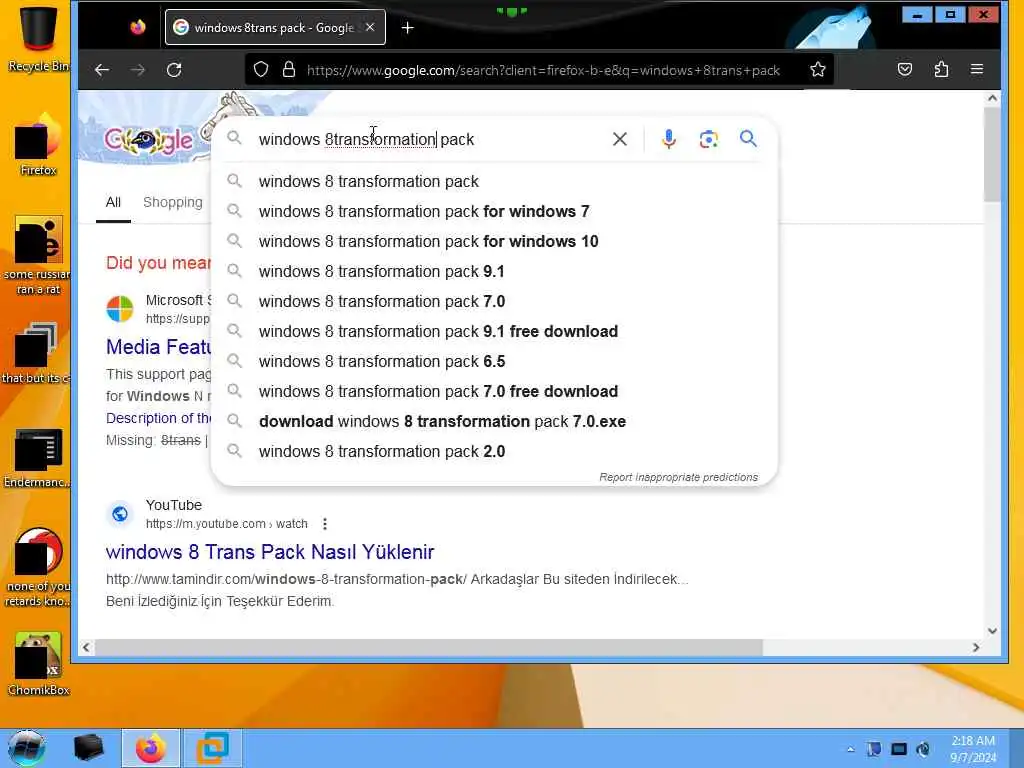Screen dimensions: 1024x768
Task: Select the suggestion ending in 'pack 6.5'
Action: tap(494, 361)
